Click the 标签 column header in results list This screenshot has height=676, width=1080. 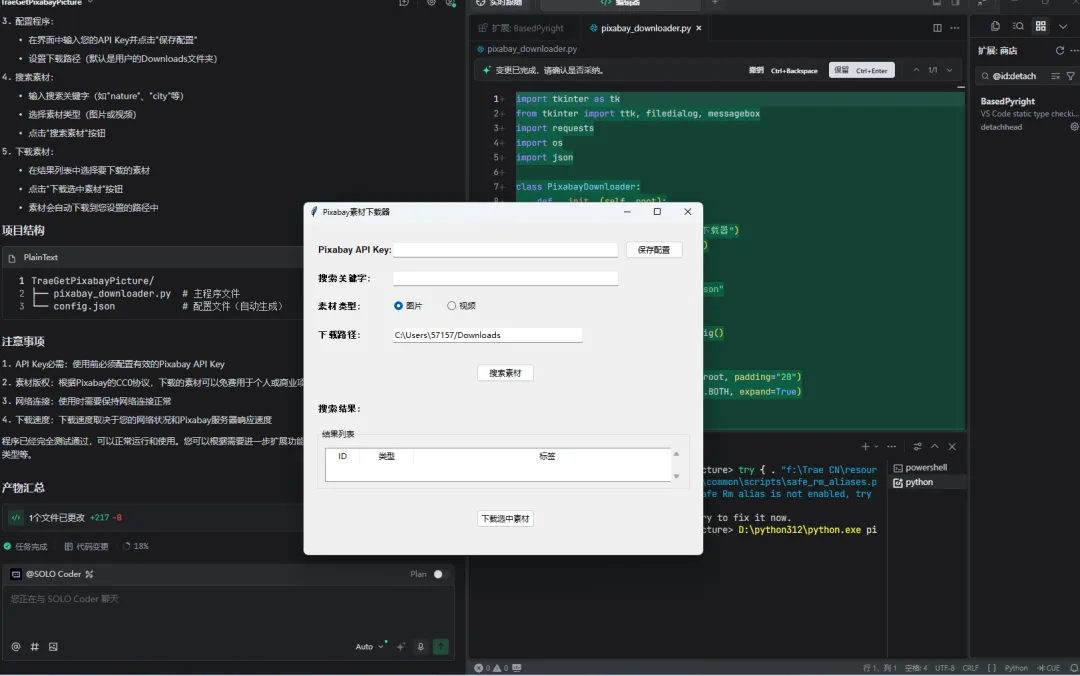click(547, 456)
